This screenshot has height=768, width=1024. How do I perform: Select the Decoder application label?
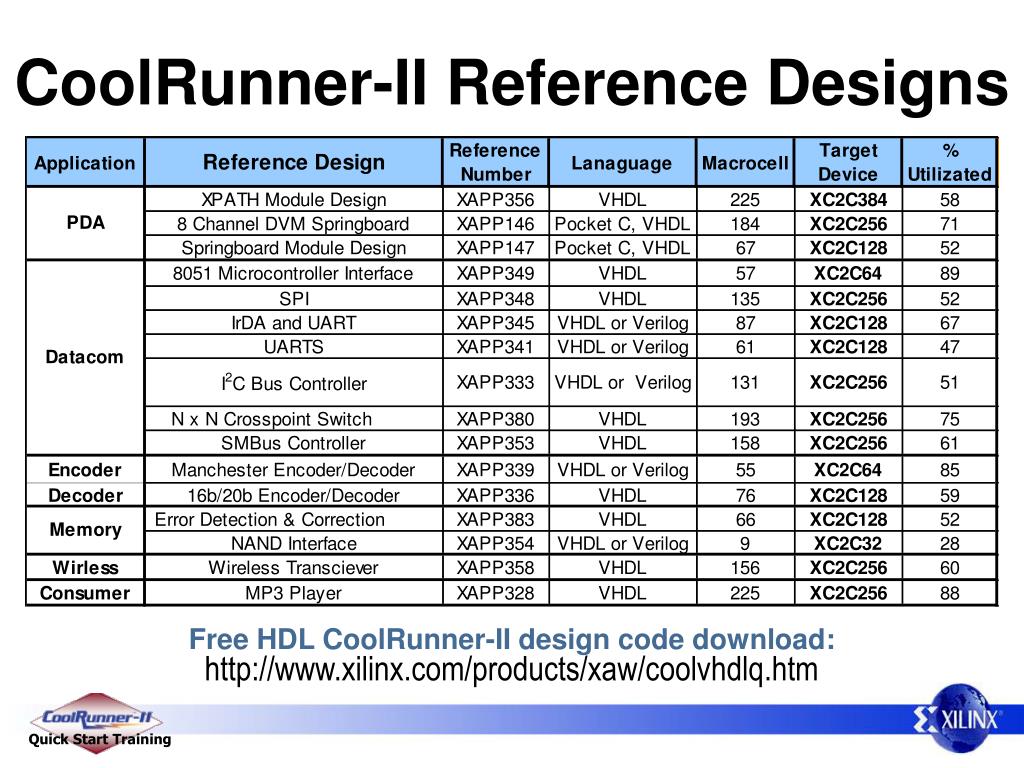[85, 496]
